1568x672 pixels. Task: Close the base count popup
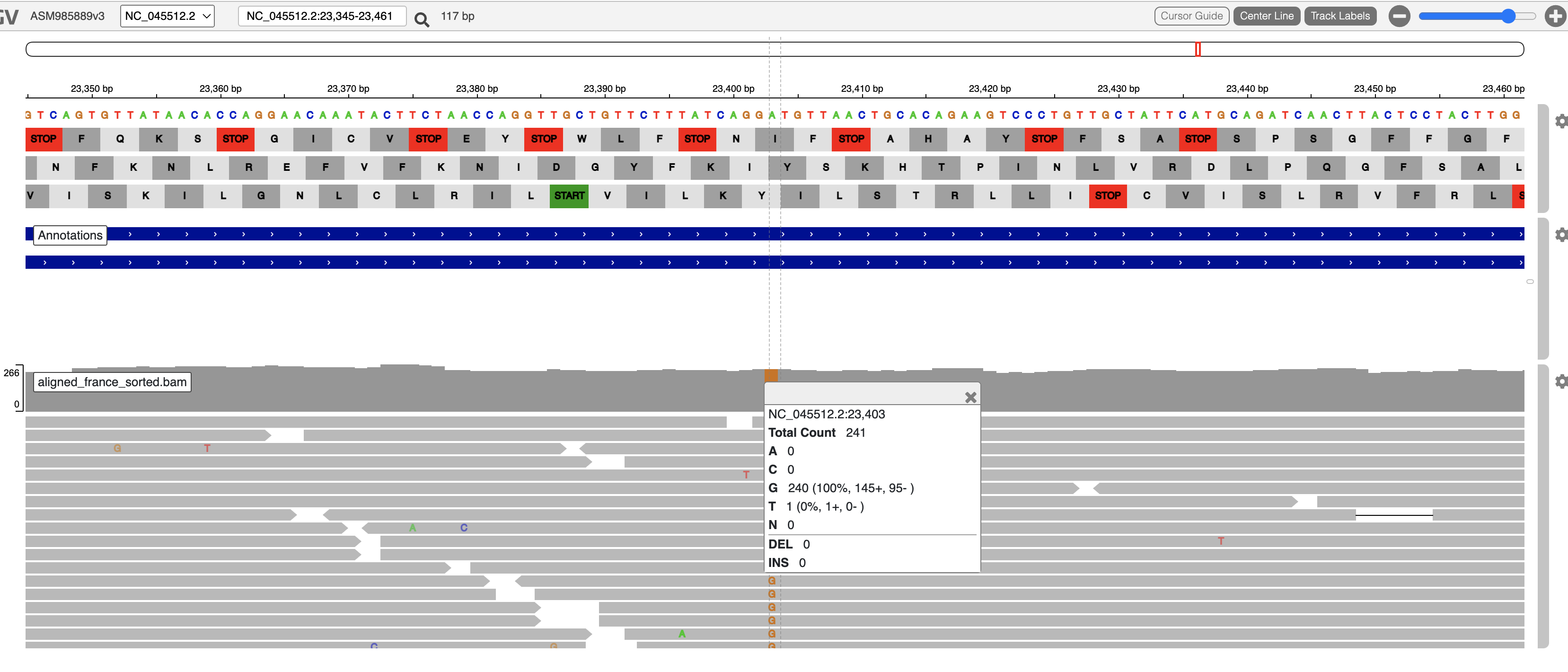pyautogui.click(x=970, y=398)
